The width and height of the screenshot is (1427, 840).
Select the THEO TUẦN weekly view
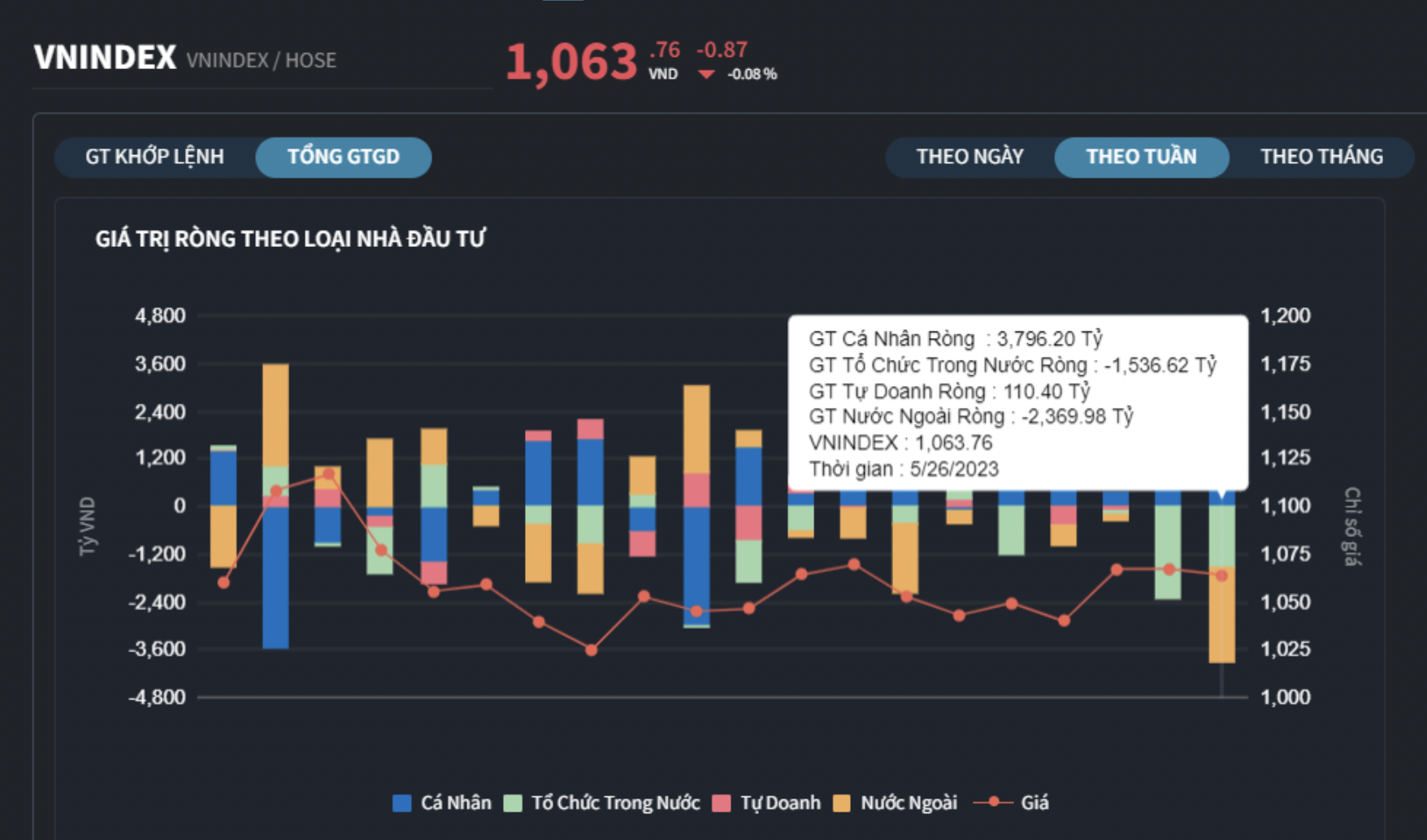pyautogui.click(x=1141, y=157)
